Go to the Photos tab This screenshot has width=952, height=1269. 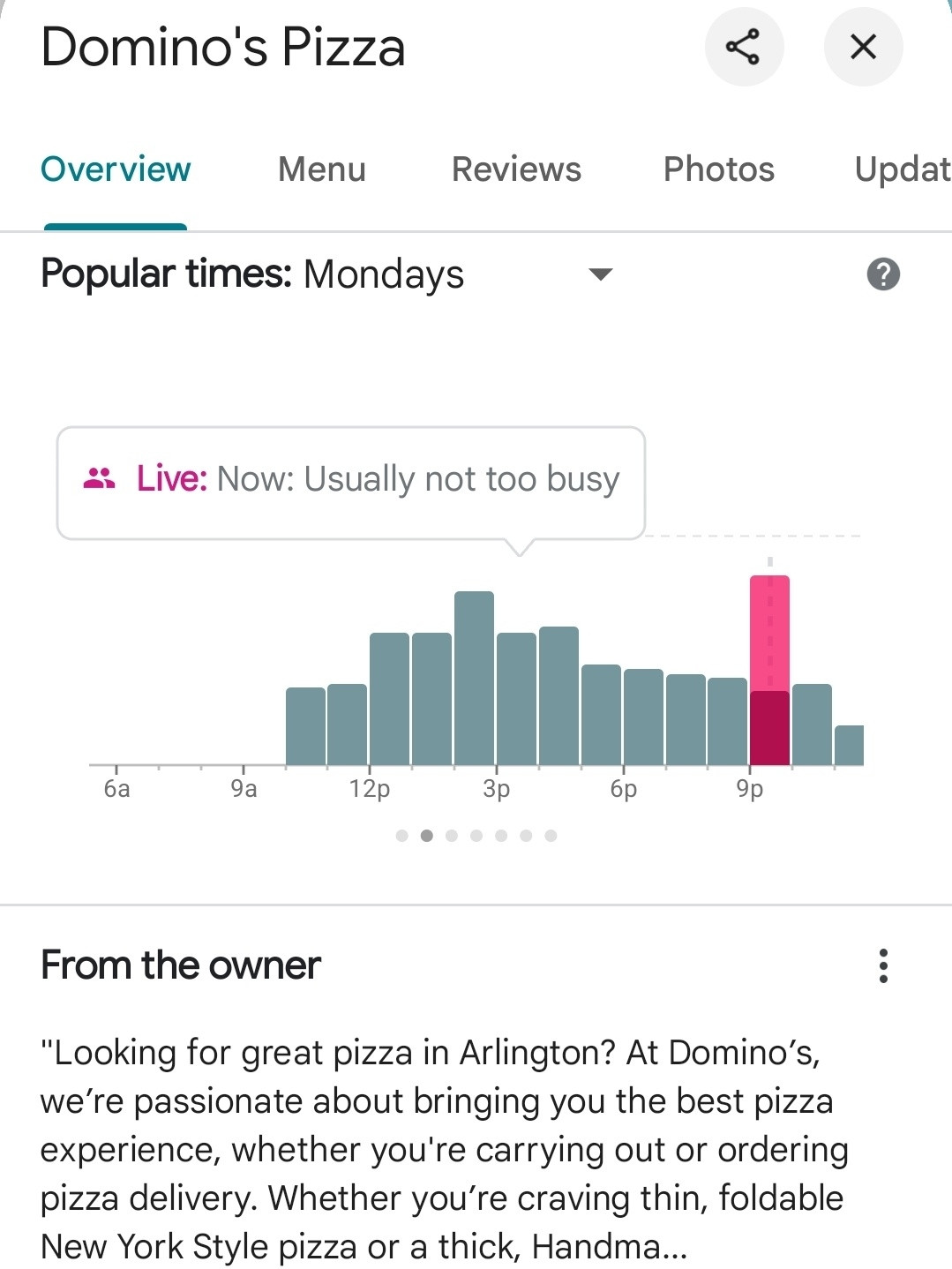(719, 169)
